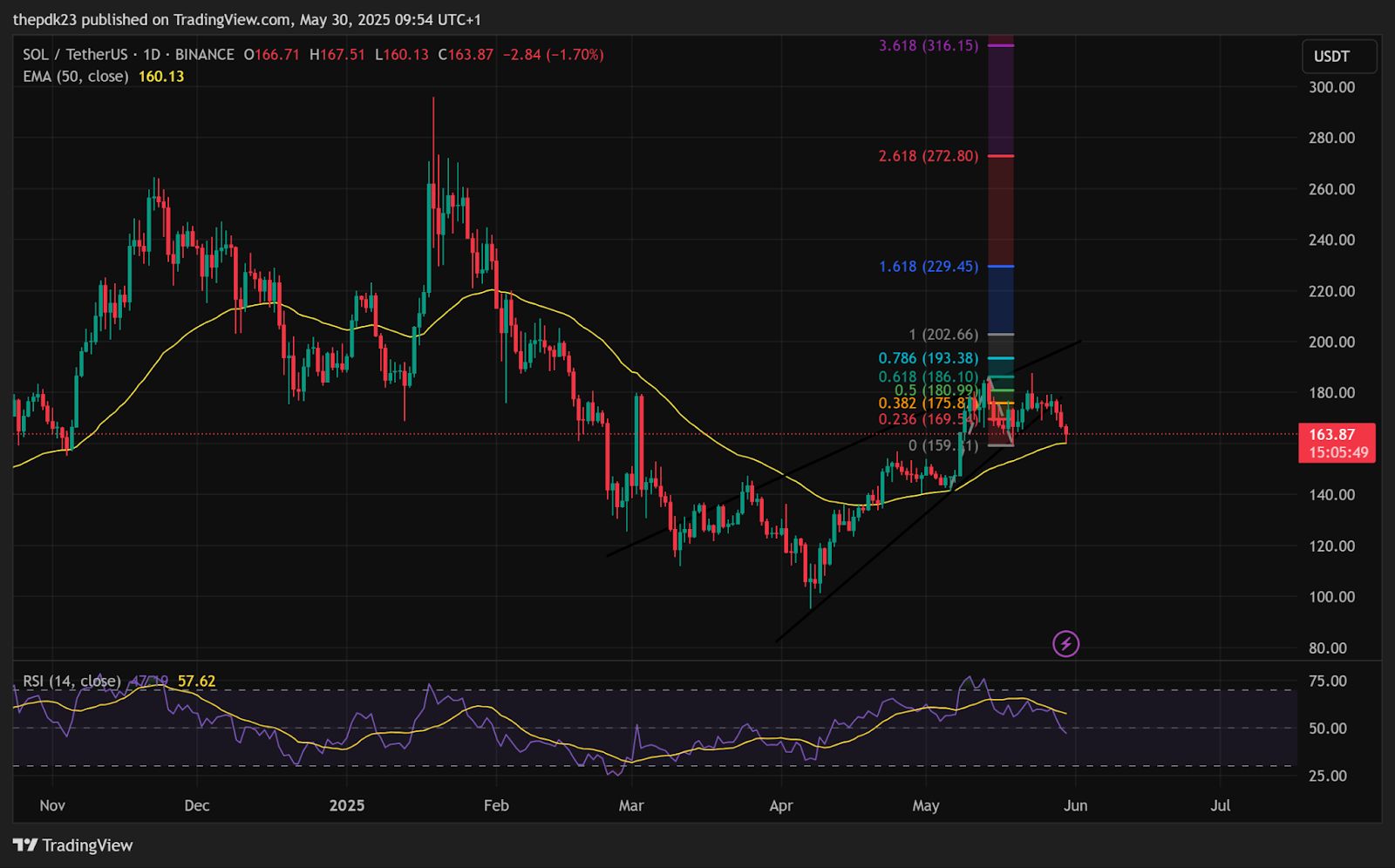The image size is (1395, 868).
Task: Click the Feb label on time axis
Action: pos(496,805)
